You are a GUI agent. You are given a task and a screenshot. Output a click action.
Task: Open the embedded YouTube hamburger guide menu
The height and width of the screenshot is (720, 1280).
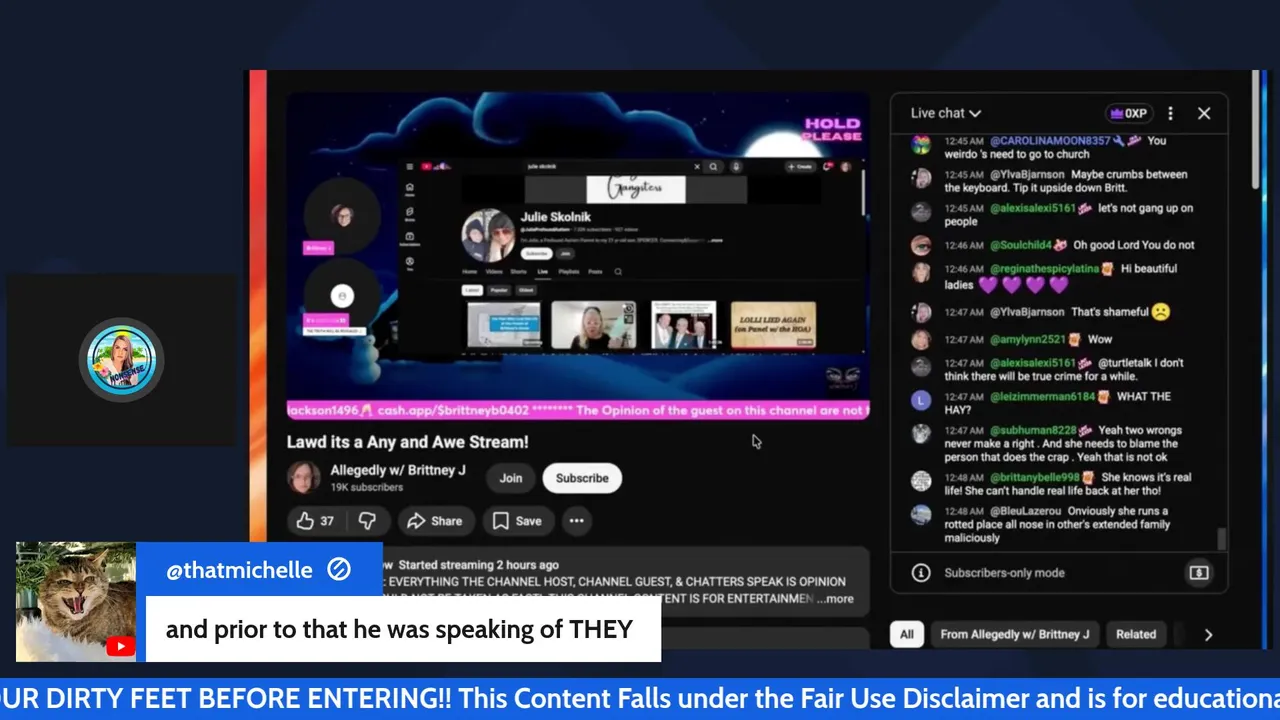click(x=410, y=166)
